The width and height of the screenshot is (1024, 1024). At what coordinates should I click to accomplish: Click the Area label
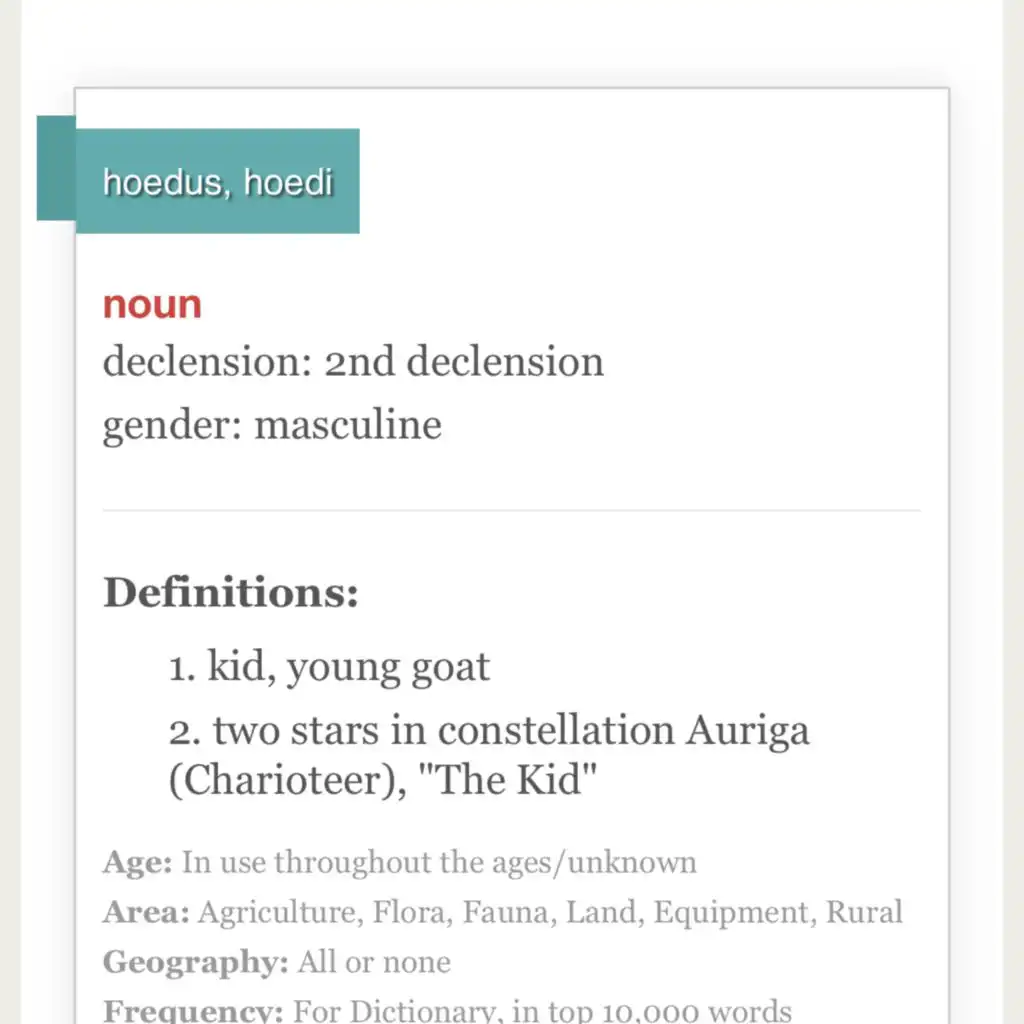pyautogui.click(x=146, y=912)
